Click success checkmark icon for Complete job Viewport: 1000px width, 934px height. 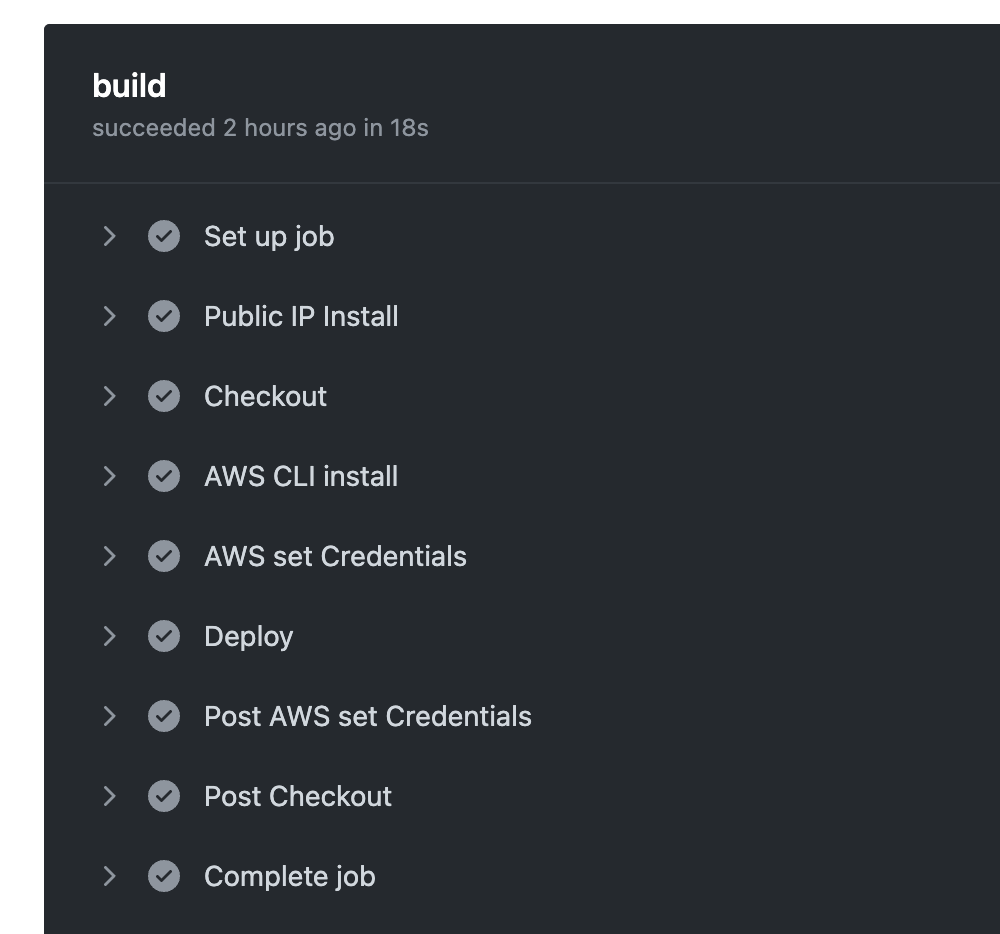(x=164, y=877)
